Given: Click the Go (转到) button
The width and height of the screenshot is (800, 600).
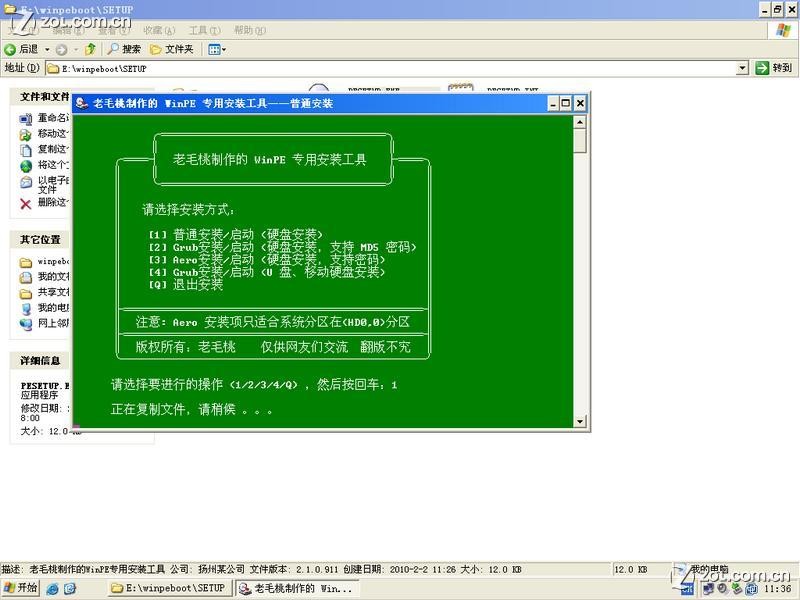Looking at the screenshot, I should [774, 68].
